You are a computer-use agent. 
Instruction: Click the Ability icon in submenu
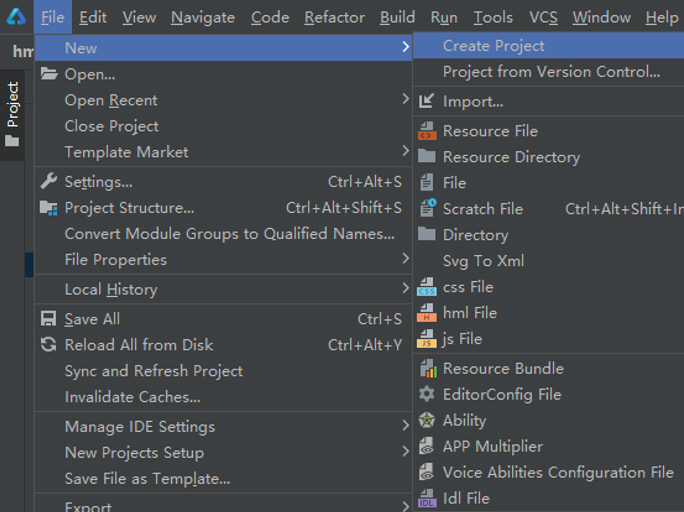pyautogui.click(x=427, y=421)
